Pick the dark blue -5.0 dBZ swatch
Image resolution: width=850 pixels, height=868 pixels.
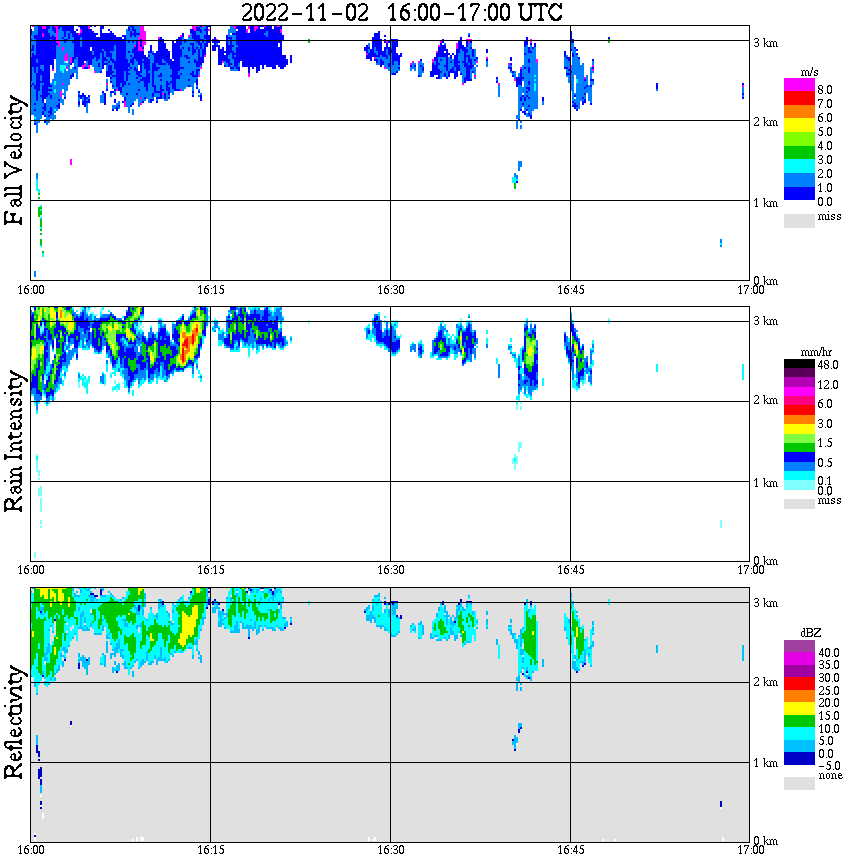coord(799,758)
